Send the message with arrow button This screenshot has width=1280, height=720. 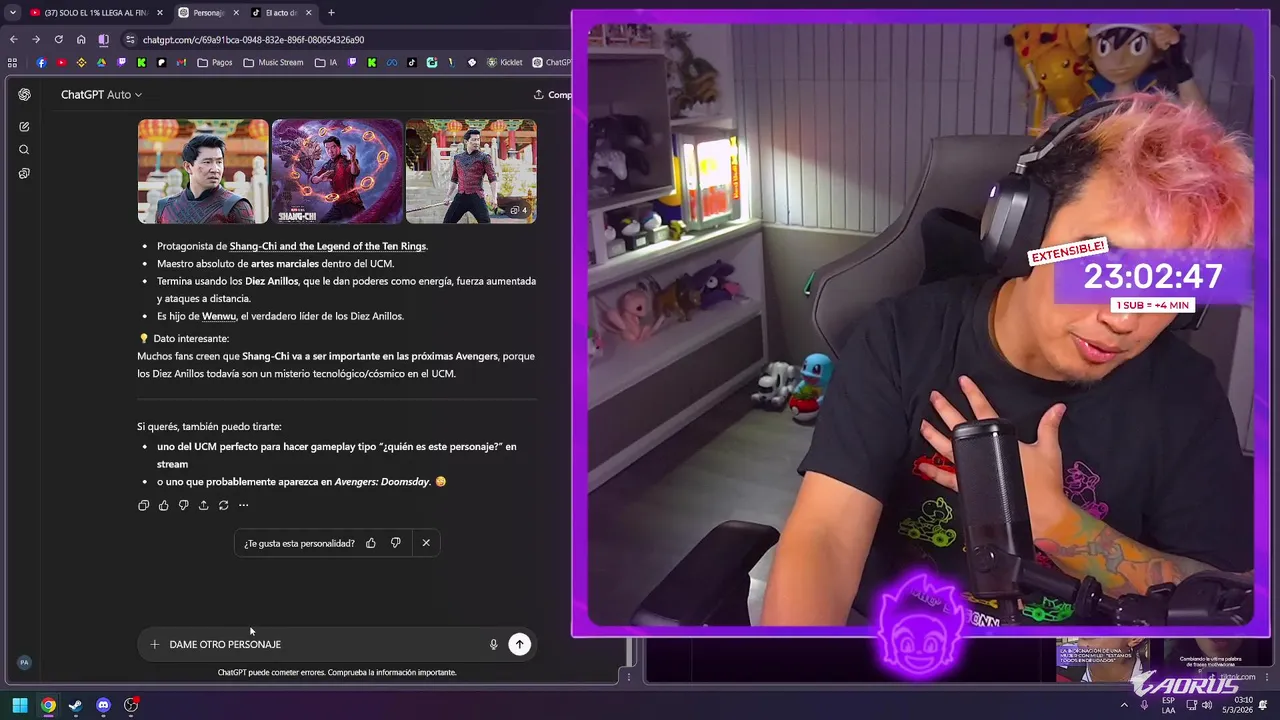point(519,644)
